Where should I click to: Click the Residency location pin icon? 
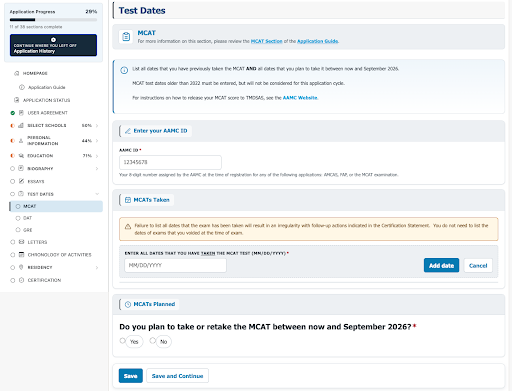coord(21,267)
